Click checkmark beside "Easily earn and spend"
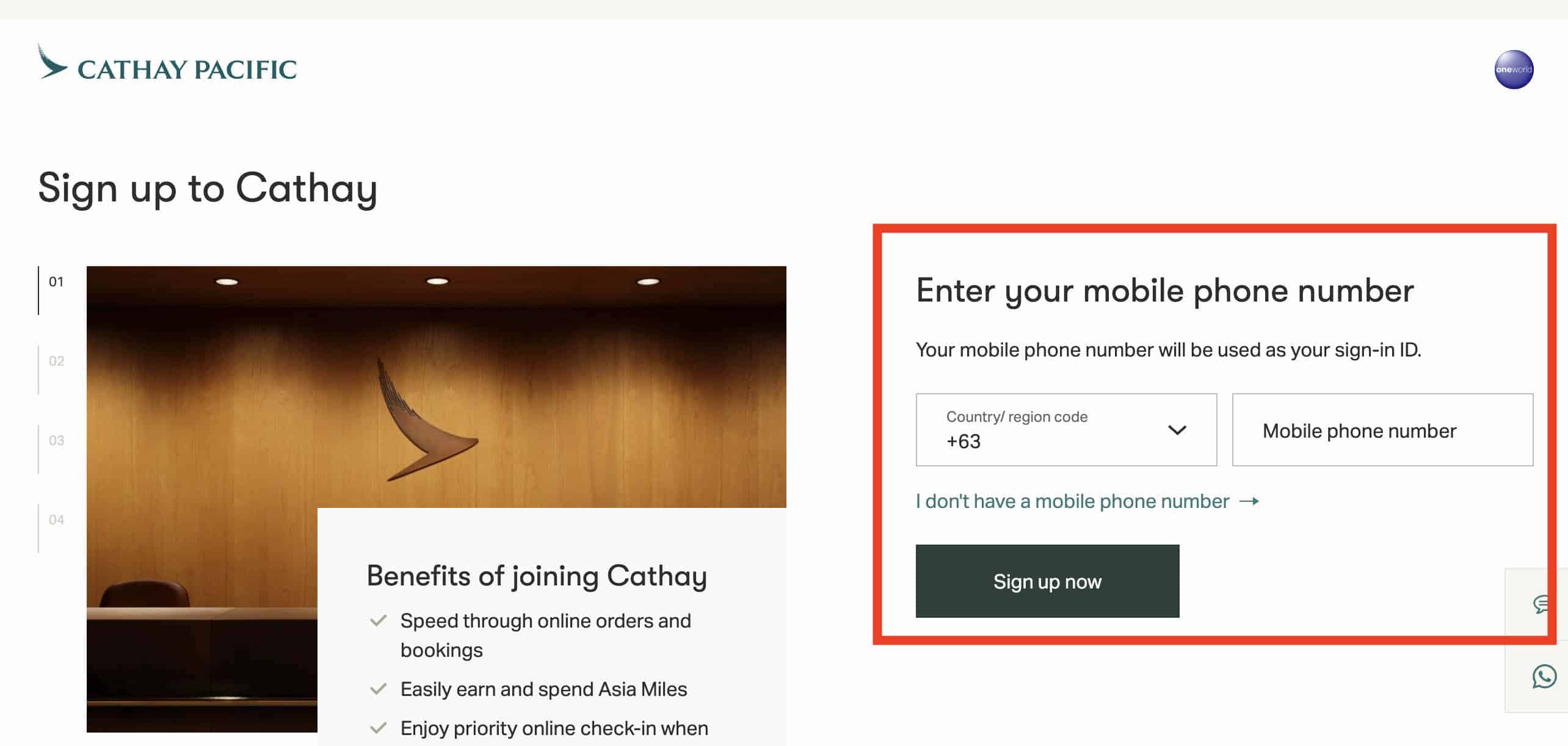Screen dimensions: 1568x746 point(379,690)
